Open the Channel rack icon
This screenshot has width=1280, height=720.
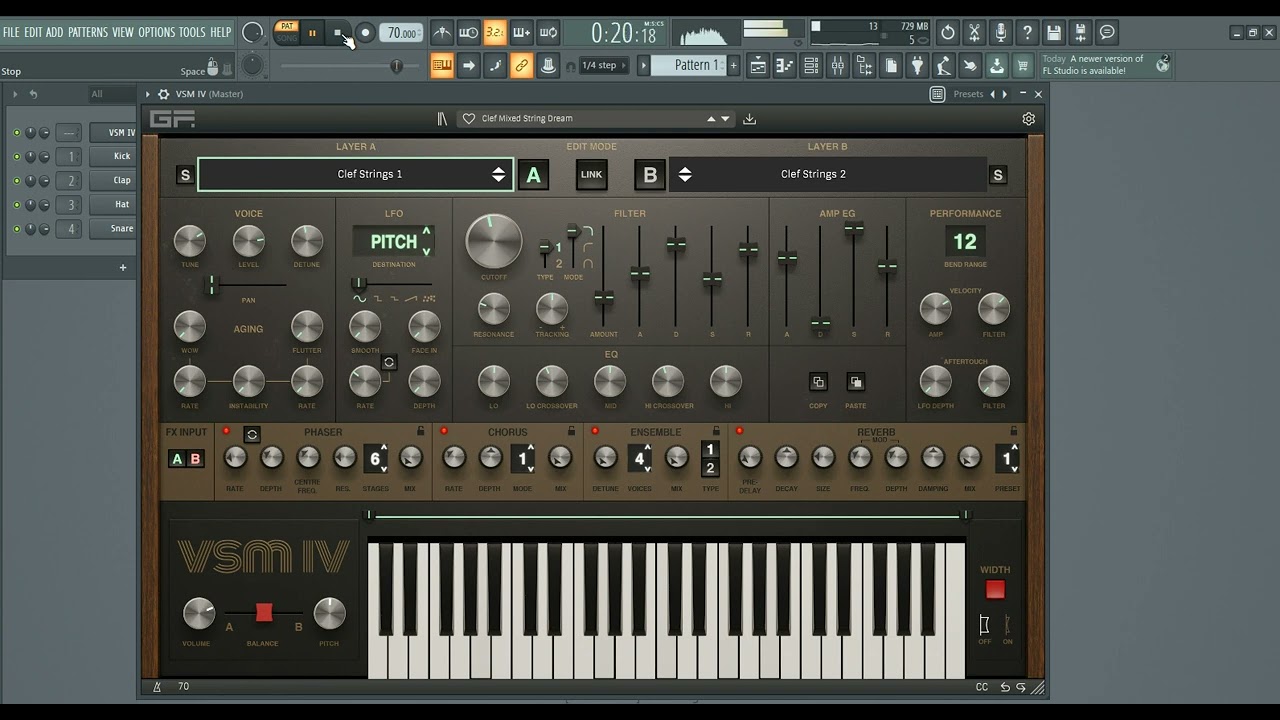[811, 66]
